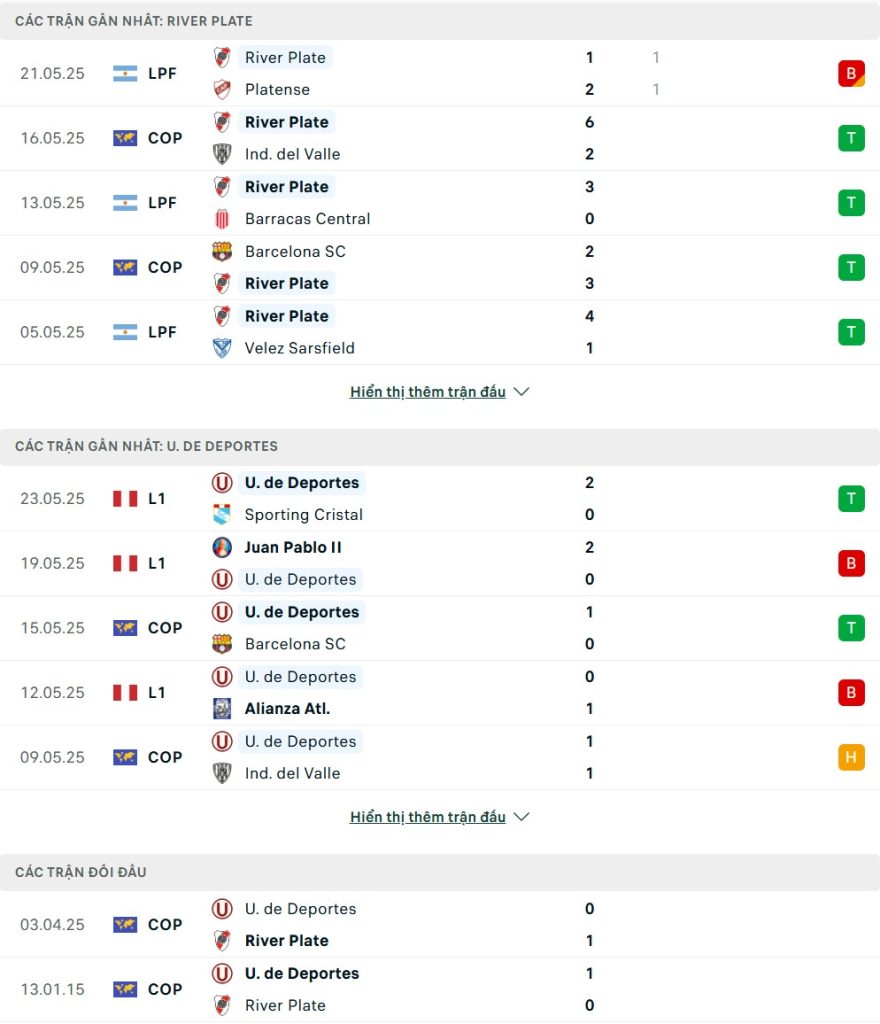The image size is (880, 1024).
Task: Open the head-to-head match dated 13.01.15
Action: click(x=440, y=989)
